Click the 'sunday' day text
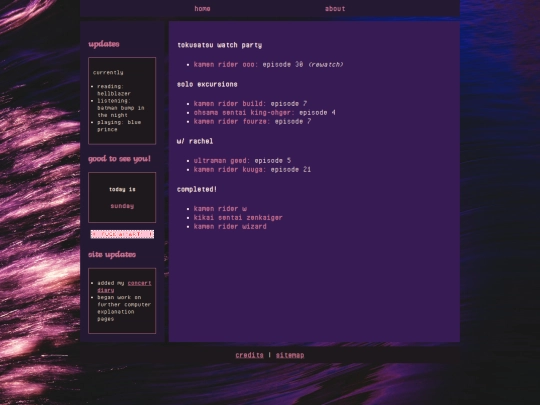The height and width of the screenshot is (405, 540). pos(122,206)
